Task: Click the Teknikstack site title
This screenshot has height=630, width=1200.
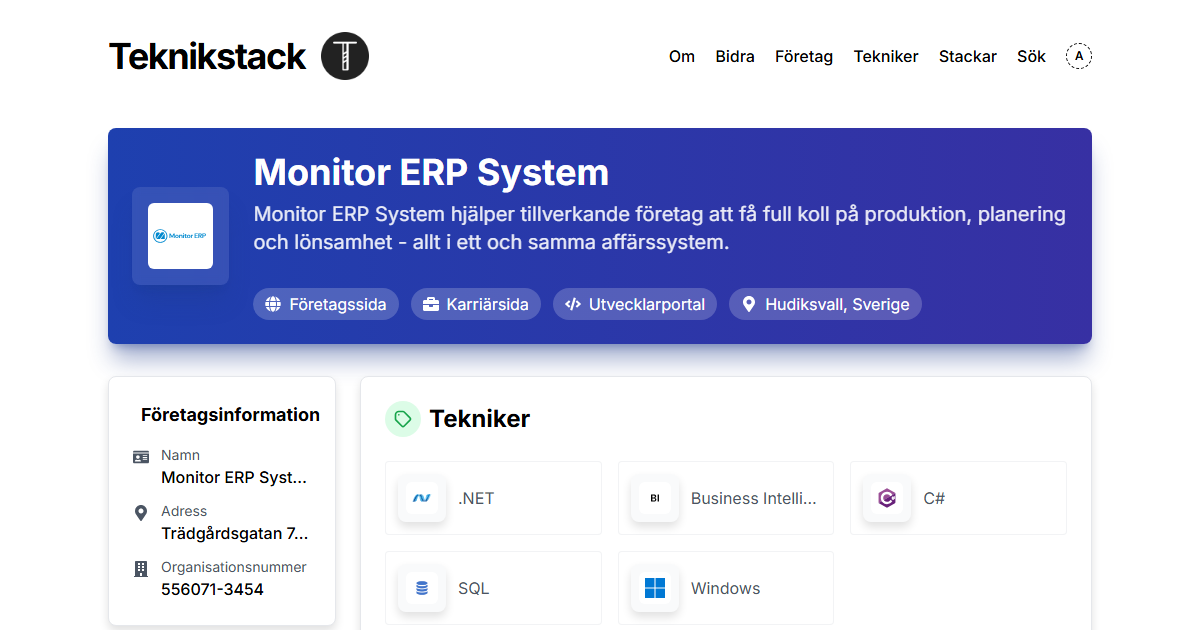Action: point(207,56)
